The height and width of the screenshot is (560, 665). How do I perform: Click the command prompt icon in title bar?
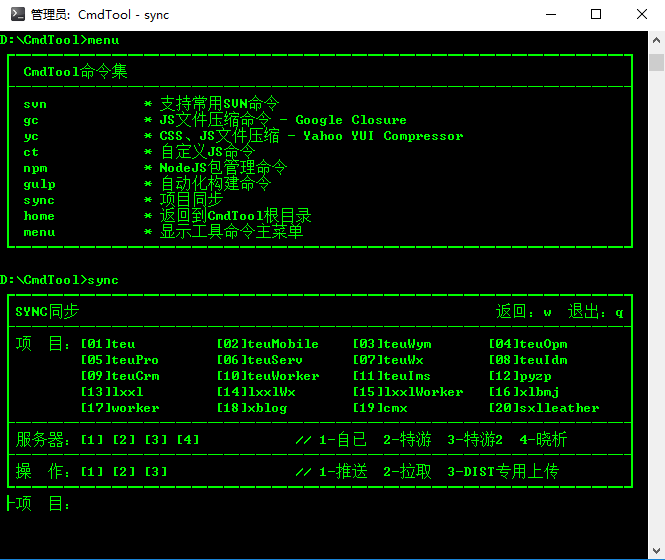click(x=14, y=15)
